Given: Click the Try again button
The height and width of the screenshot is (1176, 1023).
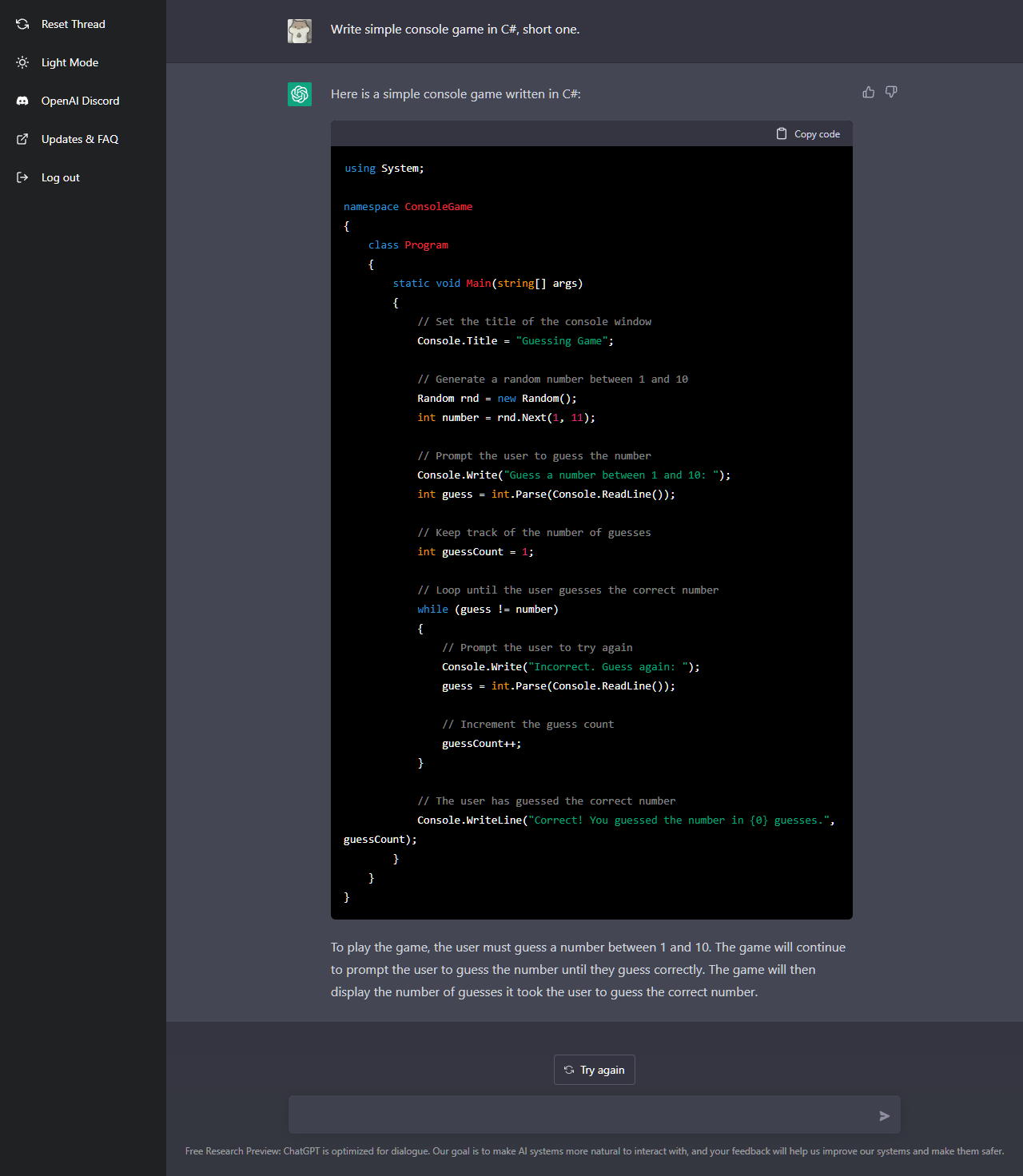Looking at the screenshot, I should (595, 1070).
